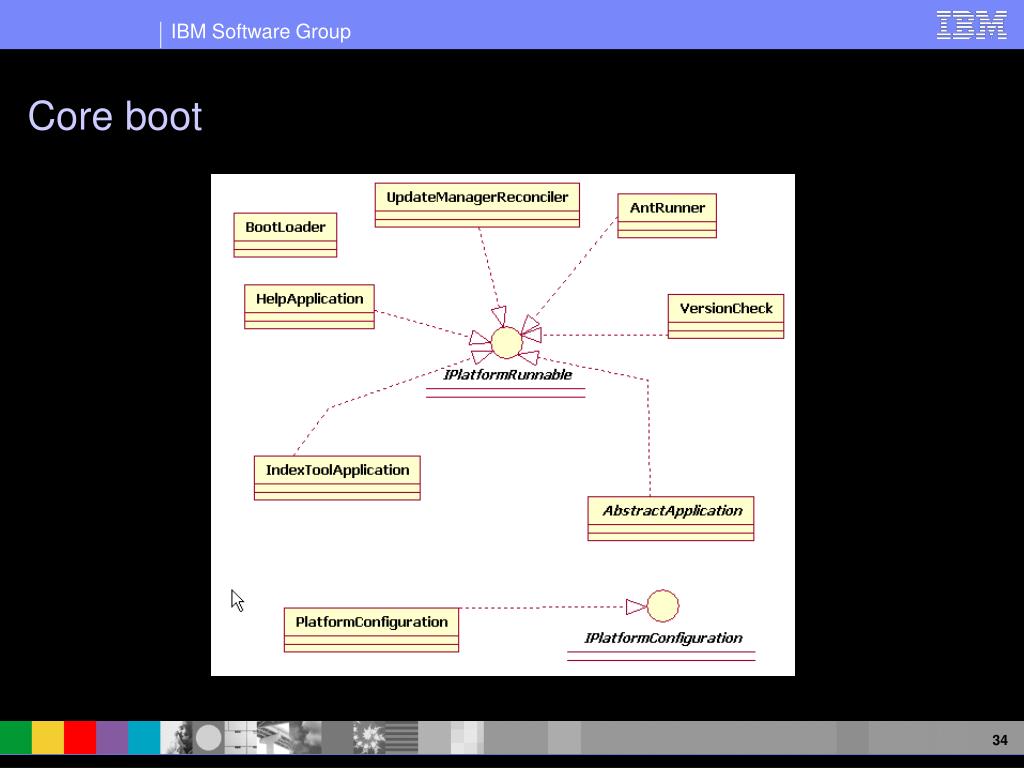Click the AbstractApplication class box
This screenshot has width=1024, height=768.
click(x=671, y=519)
